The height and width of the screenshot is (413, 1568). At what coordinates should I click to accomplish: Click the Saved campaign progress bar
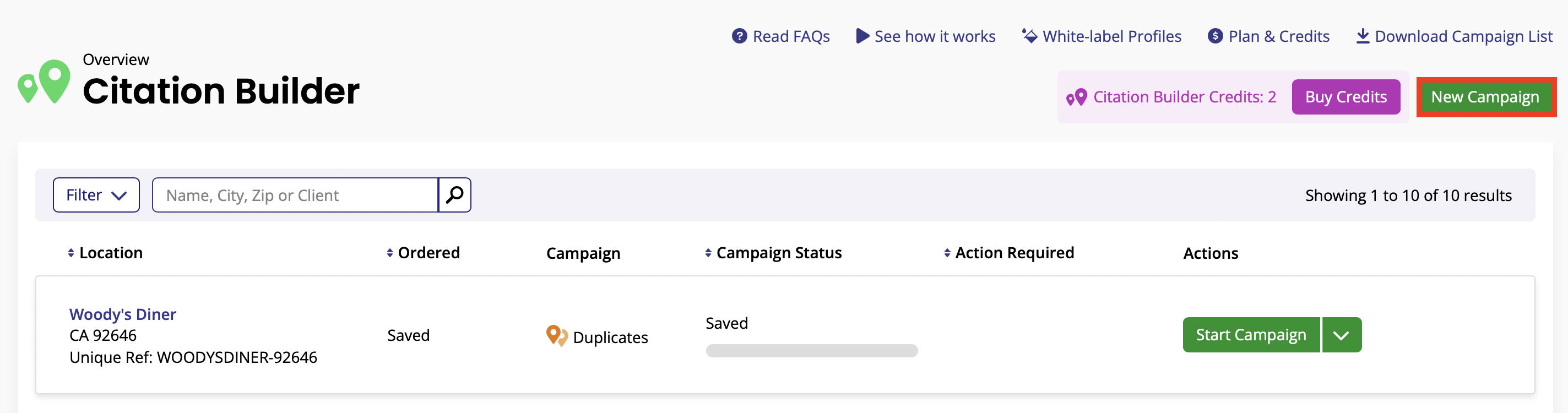811,351
